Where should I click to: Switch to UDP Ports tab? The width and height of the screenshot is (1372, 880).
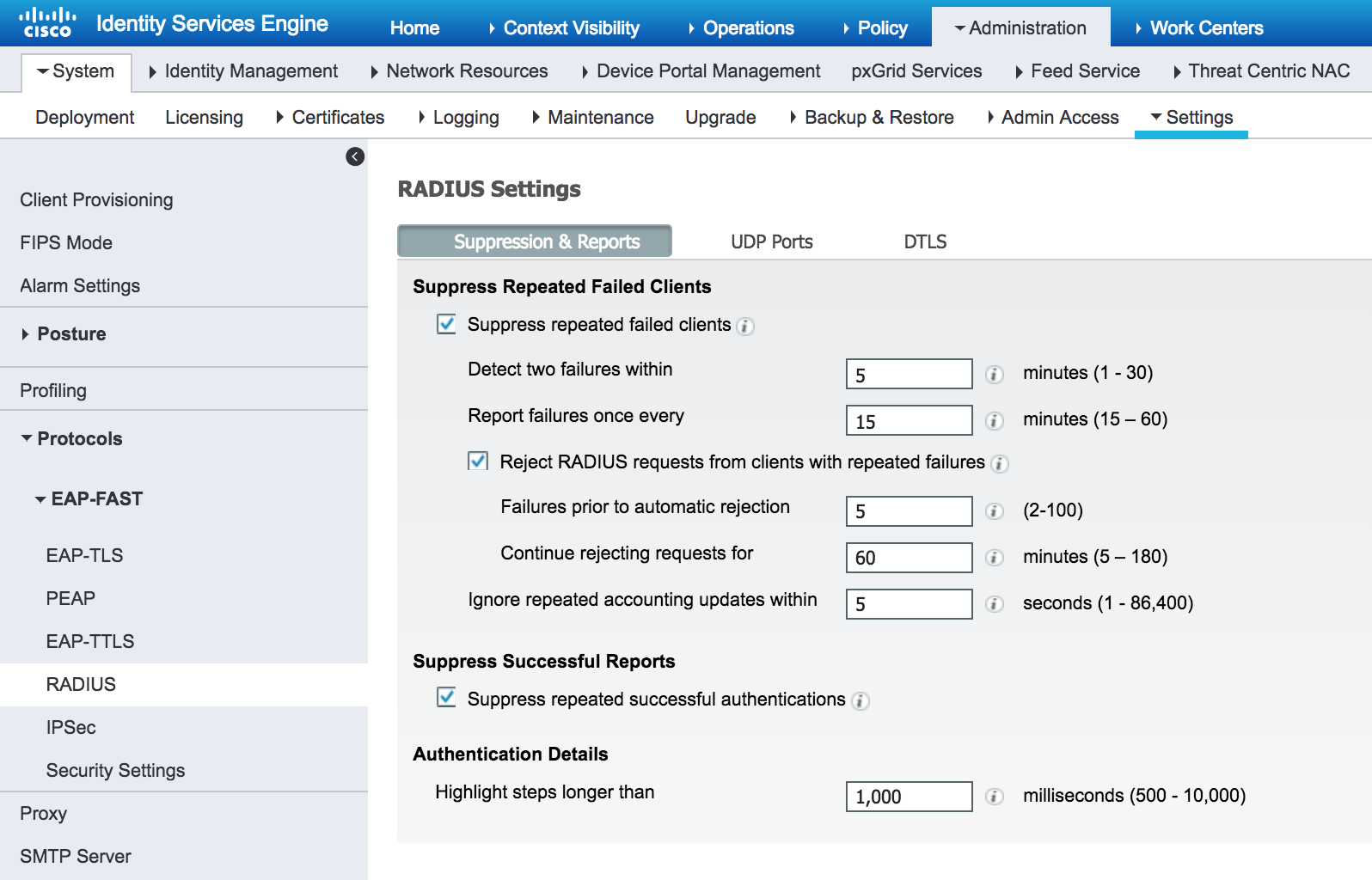click(x=772, y=242)
